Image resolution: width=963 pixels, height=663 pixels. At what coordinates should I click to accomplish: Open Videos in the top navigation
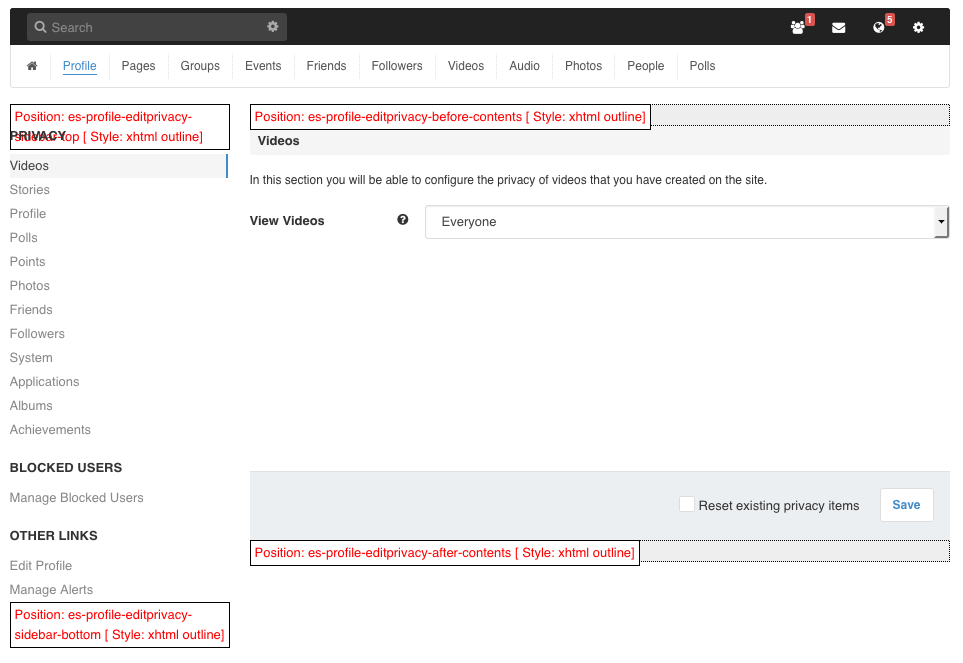tap(466, 66)
